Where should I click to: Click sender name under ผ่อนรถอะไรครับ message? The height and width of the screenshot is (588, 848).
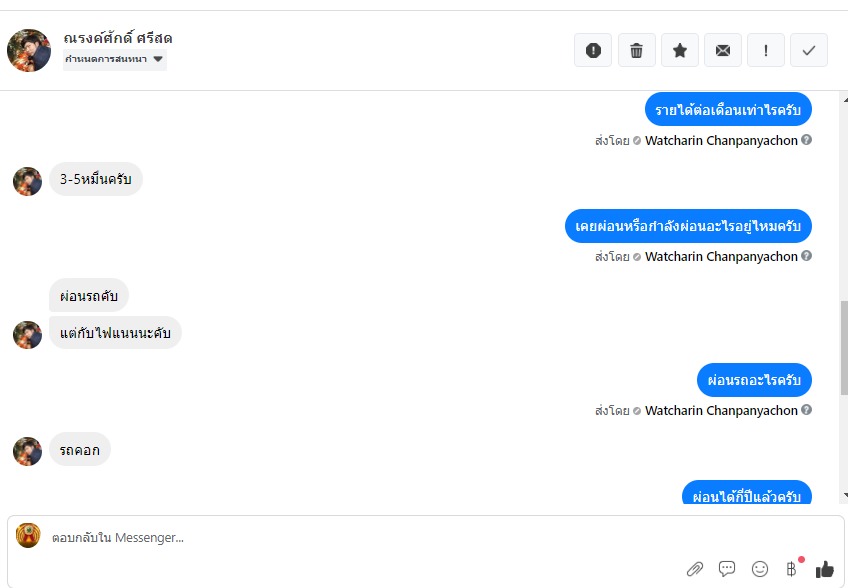click(721, 411)
